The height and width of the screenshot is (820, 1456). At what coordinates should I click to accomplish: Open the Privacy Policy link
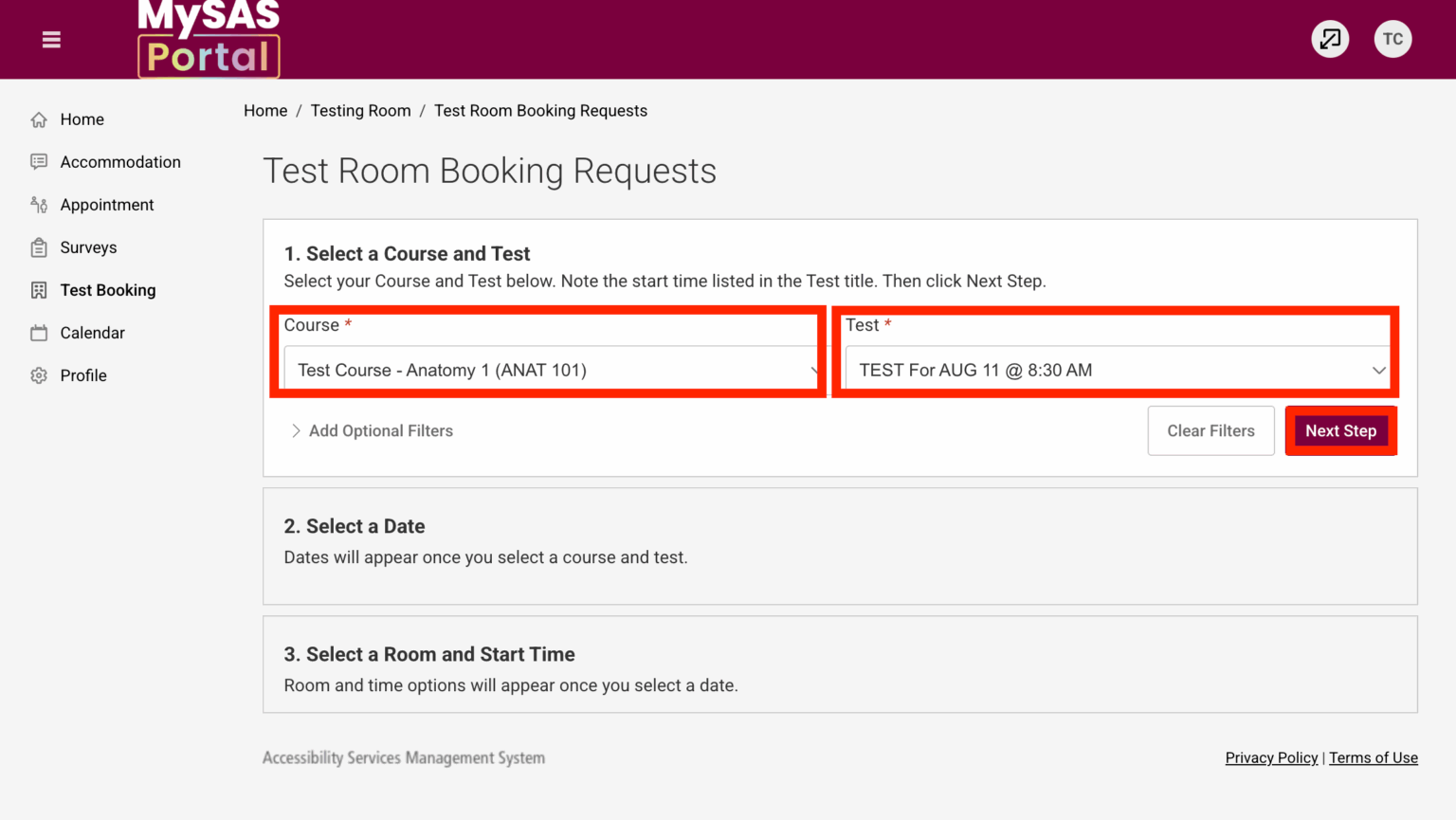(x=1271, y=757)
